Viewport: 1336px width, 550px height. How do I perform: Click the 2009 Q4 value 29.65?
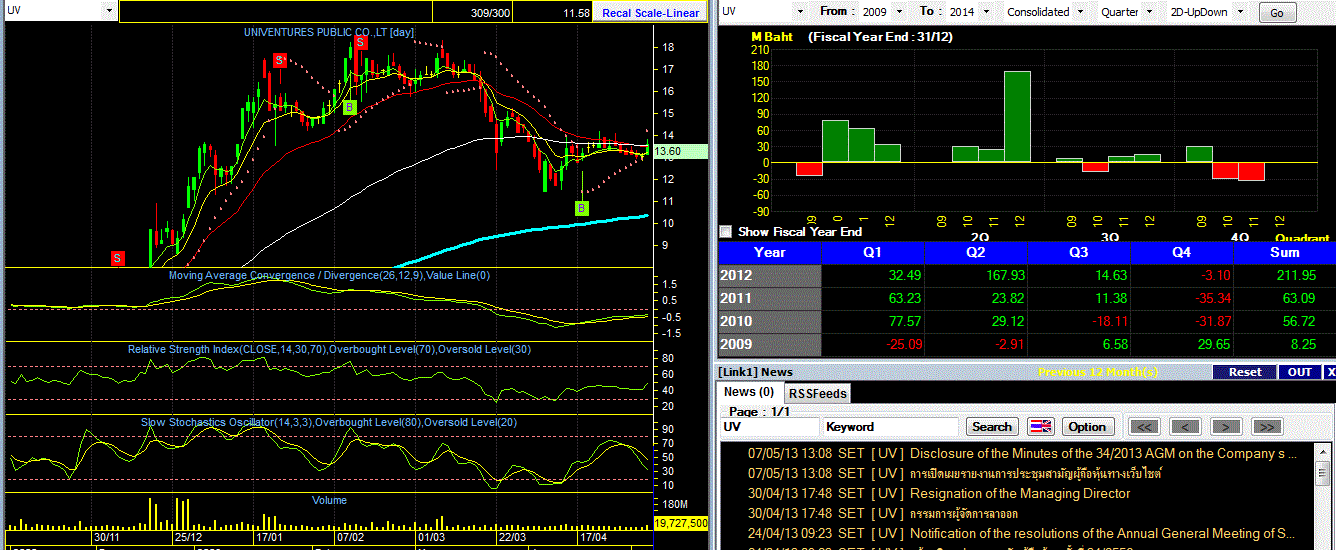point(1212,344)
